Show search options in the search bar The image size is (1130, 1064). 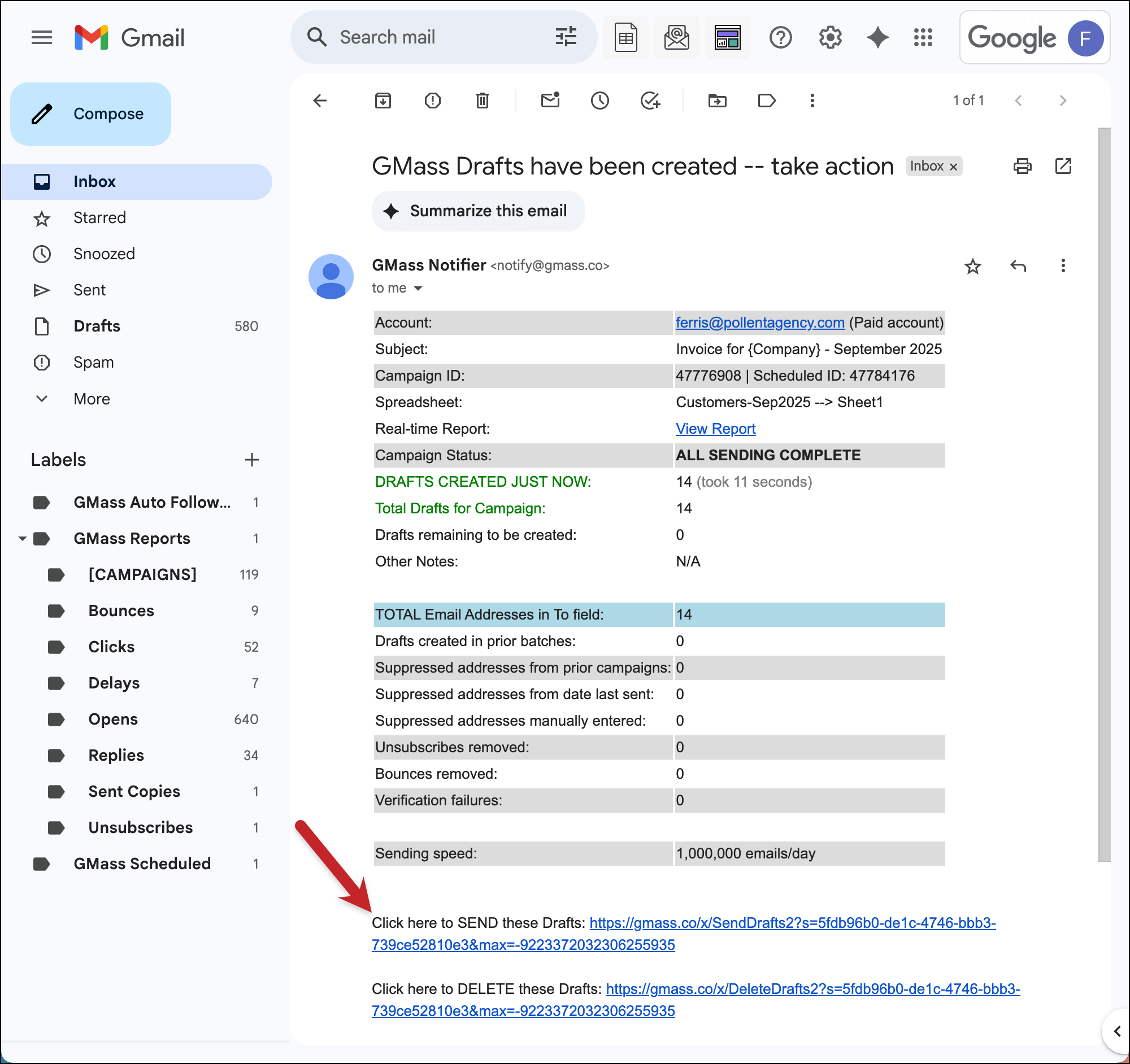[x=566, y=37]
